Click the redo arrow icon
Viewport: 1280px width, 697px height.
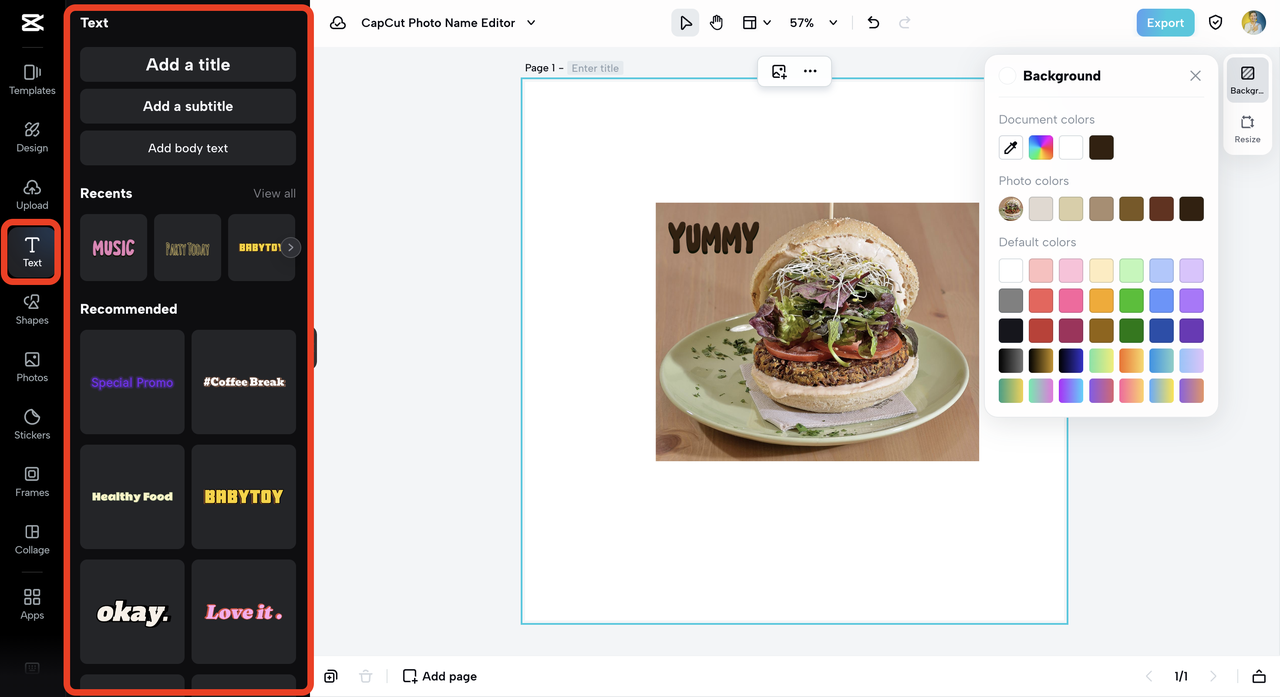coord(905,23)
